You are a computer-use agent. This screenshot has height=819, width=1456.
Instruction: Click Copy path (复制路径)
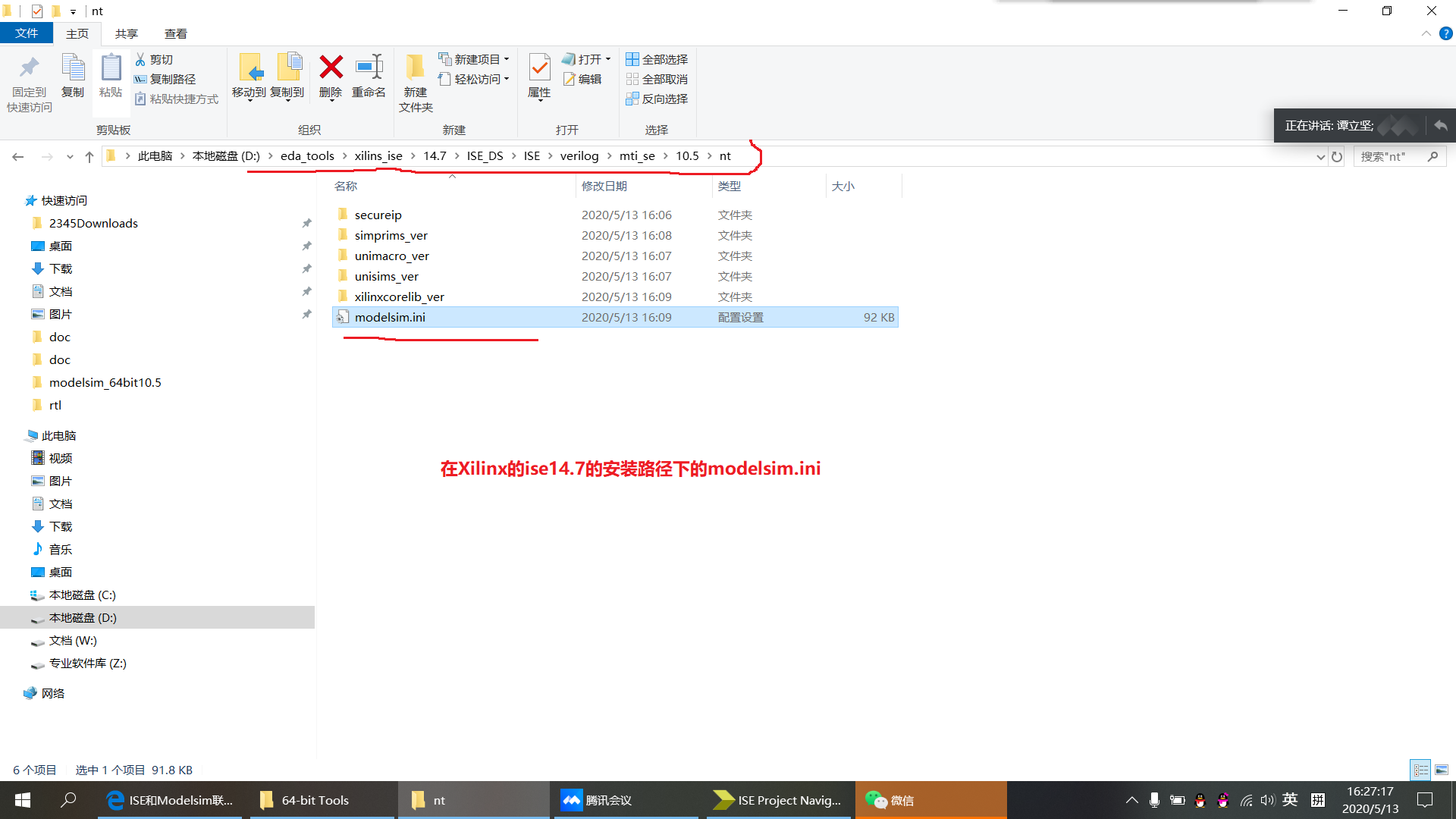tap(165, 79)
